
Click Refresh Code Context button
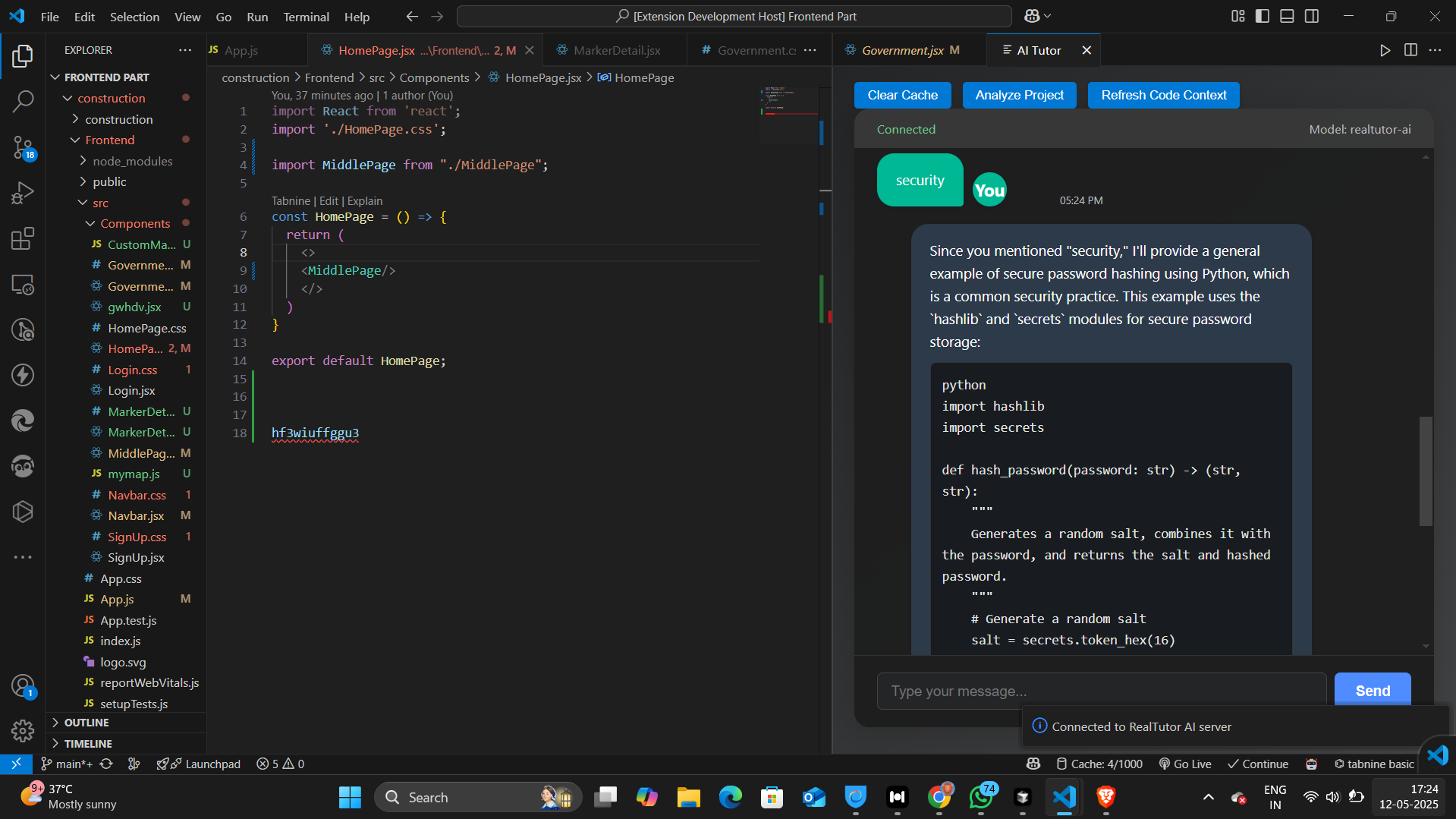pos(1163,95)
